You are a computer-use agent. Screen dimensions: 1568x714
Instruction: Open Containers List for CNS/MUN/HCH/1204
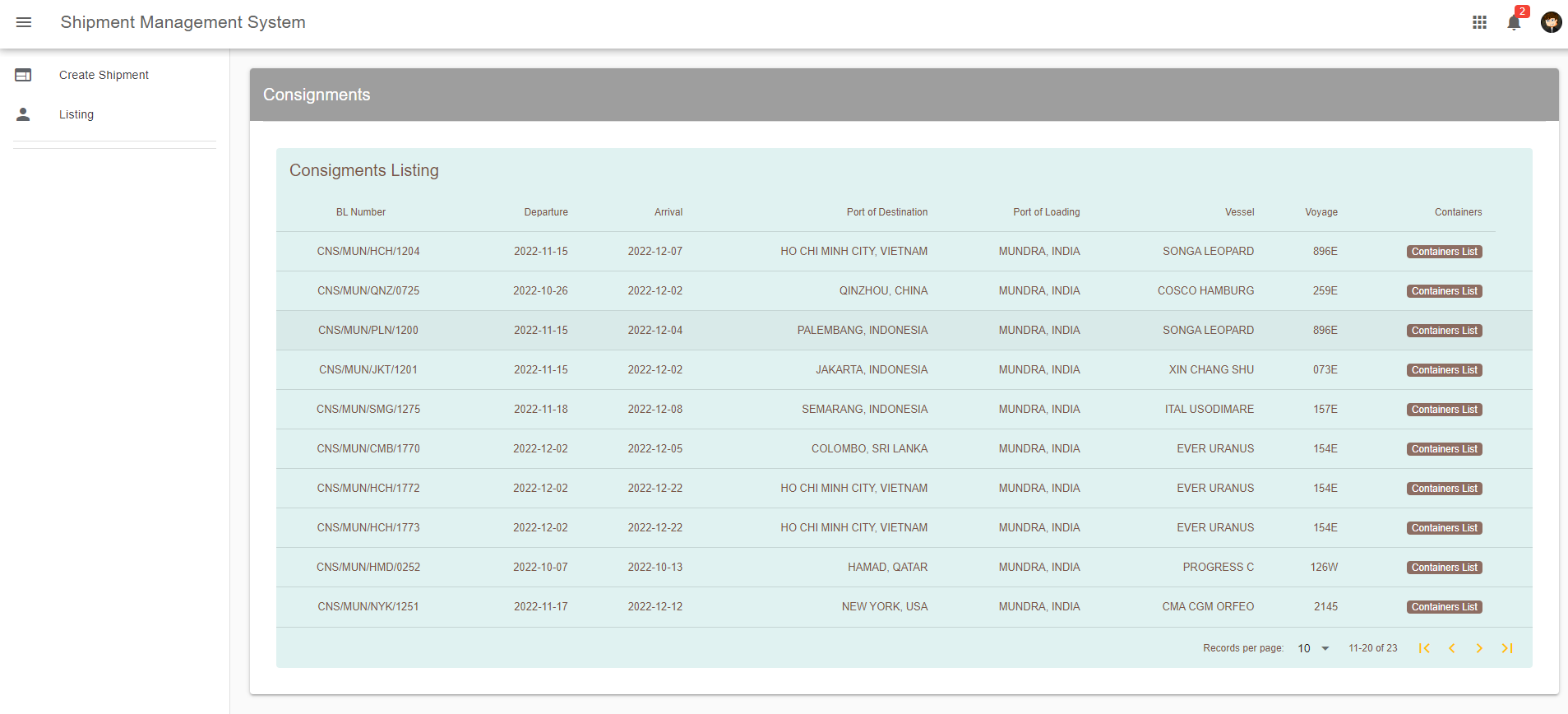click(x=1444, y=252)
